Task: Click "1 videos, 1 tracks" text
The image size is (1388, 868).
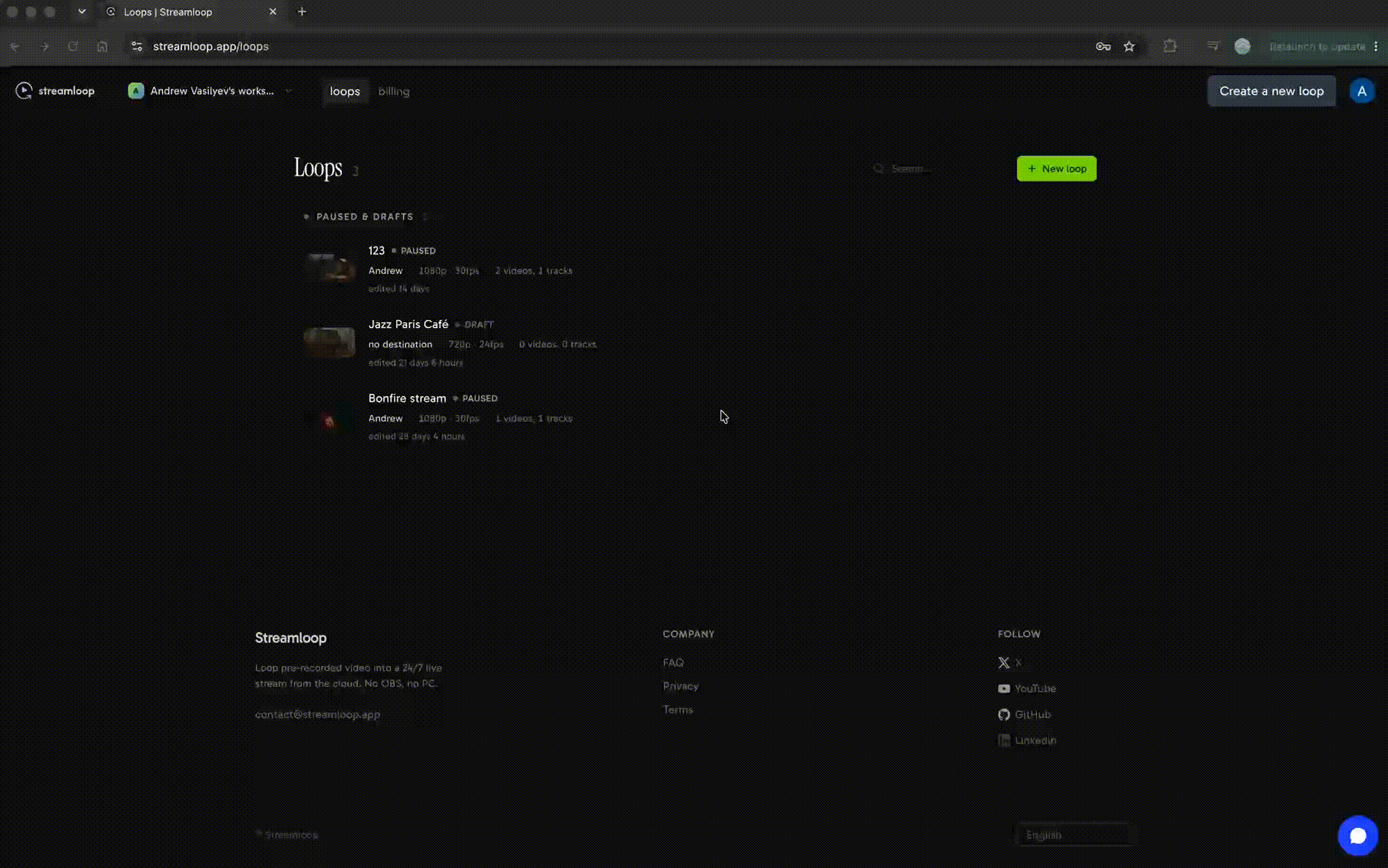Action: pyautogui.click(x=534, y=418)
